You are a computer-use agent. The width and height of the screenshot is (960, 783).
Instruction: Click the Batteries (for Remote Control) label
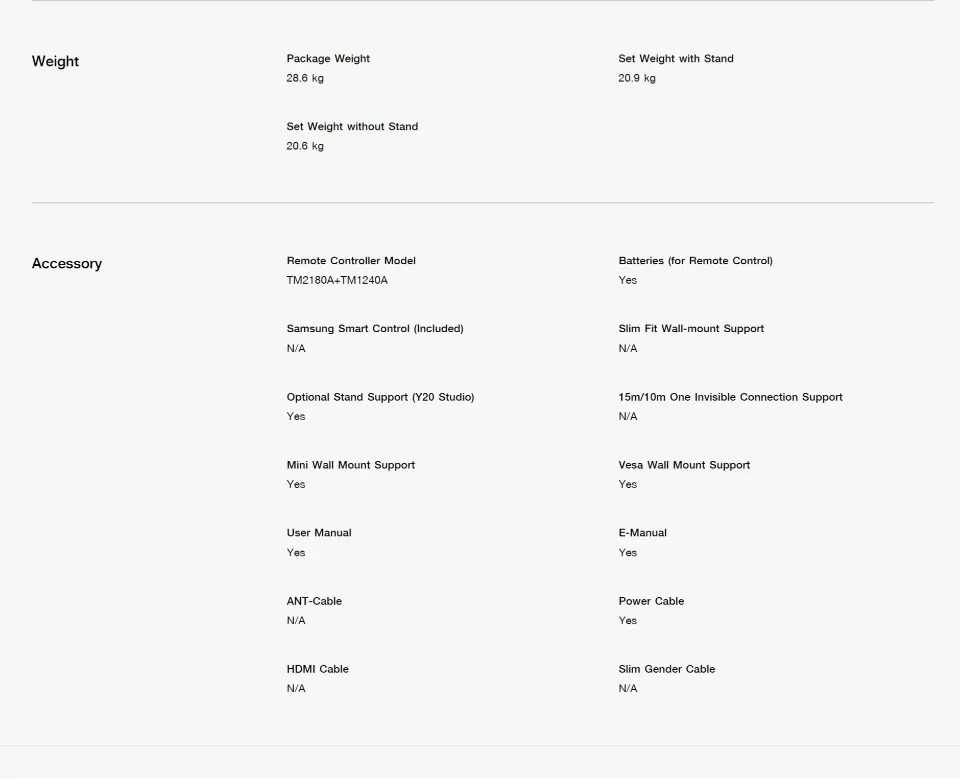tap(695, 261)
